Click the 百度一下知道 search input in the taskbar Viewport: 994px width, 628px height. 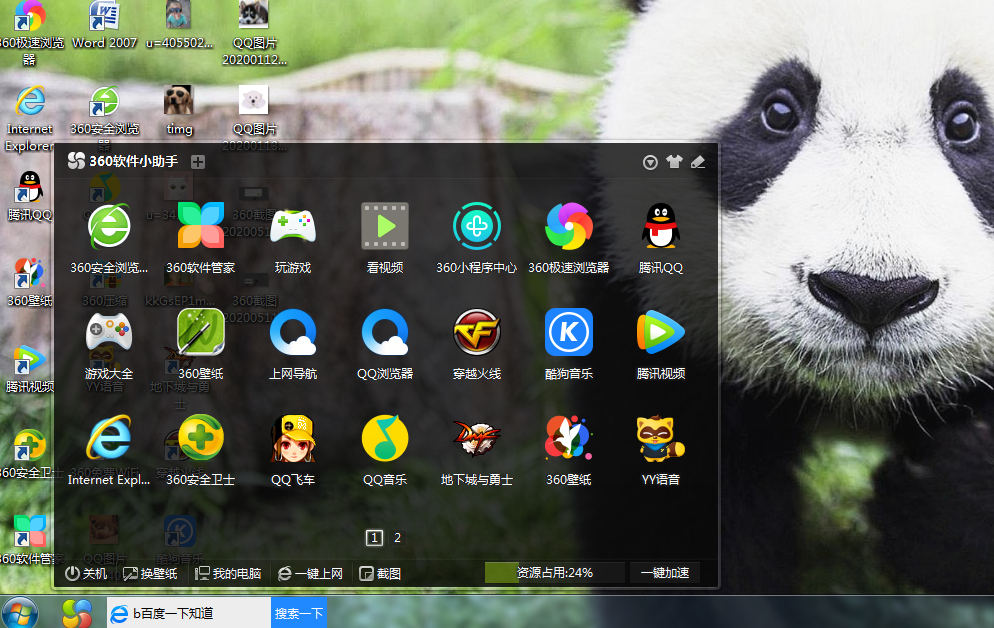[189, 613]
